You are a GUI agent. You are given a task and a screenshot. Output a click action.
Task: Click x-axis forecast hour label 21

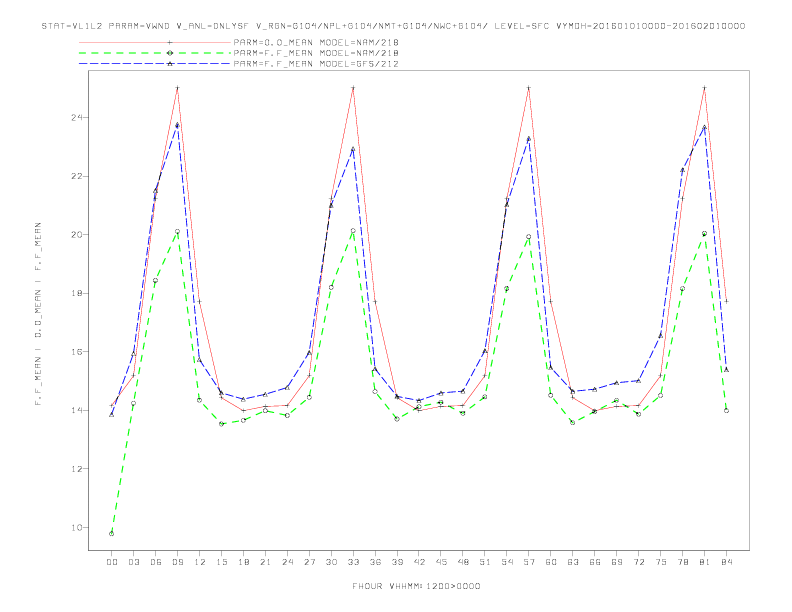pos(265,562)
